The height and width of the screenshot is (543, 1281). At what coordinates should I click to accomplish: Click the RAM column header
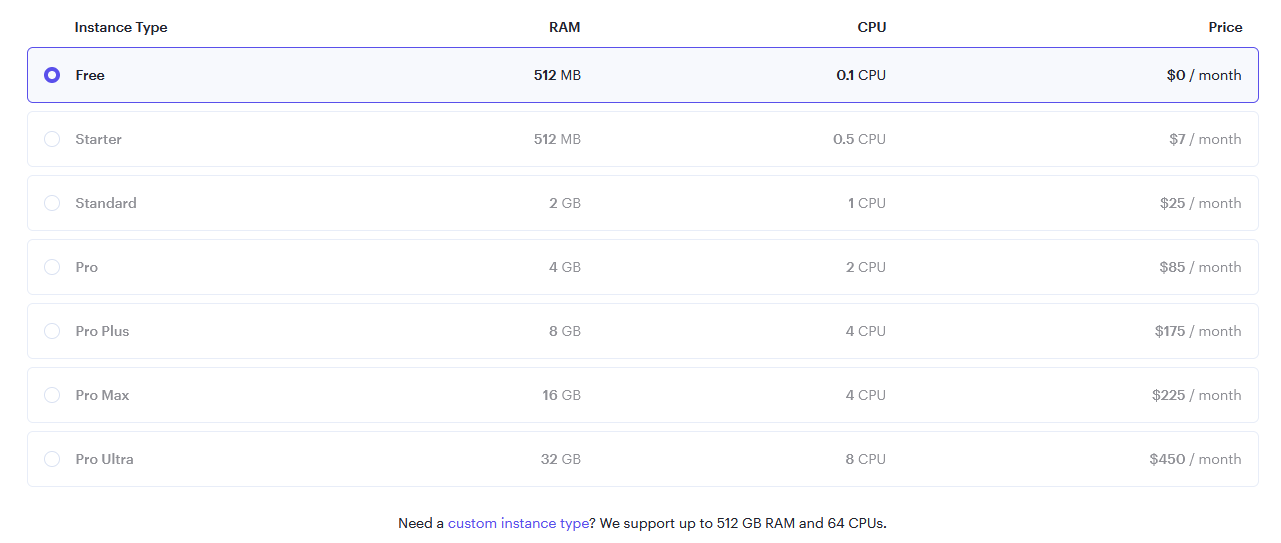tap(564, 27)
